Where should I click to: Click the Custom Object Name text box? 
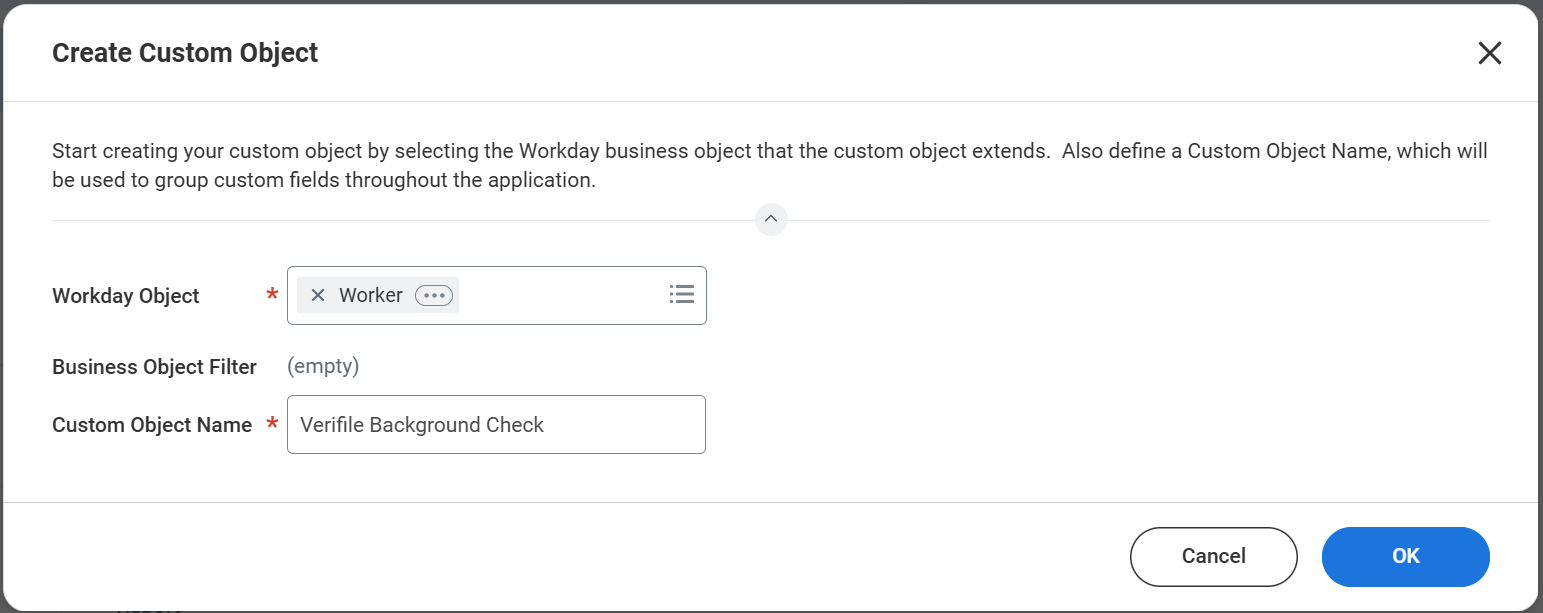click(496, 424)
